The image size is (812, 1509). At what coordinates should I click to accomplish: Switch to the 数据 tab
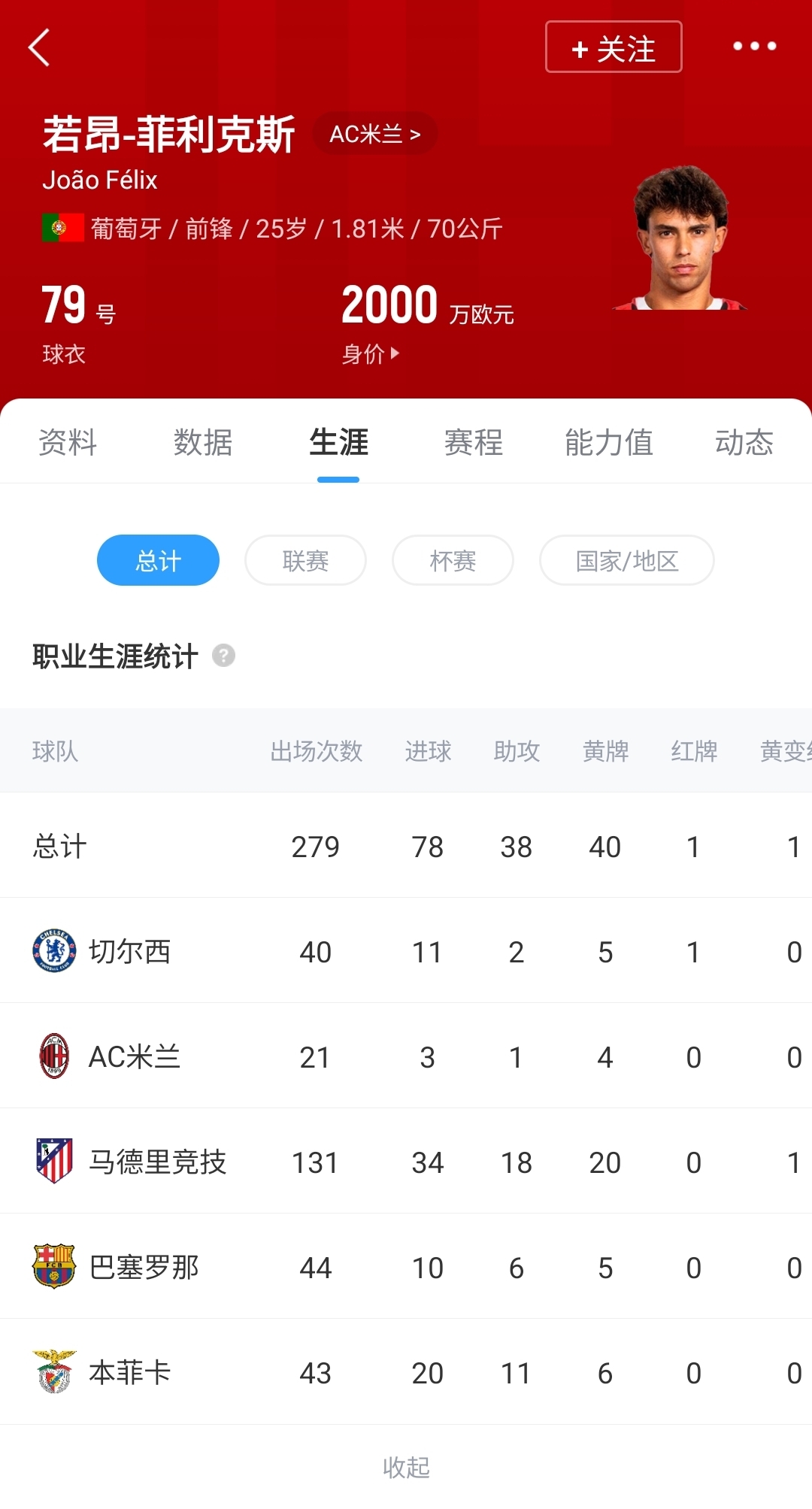tap(203, 442)
